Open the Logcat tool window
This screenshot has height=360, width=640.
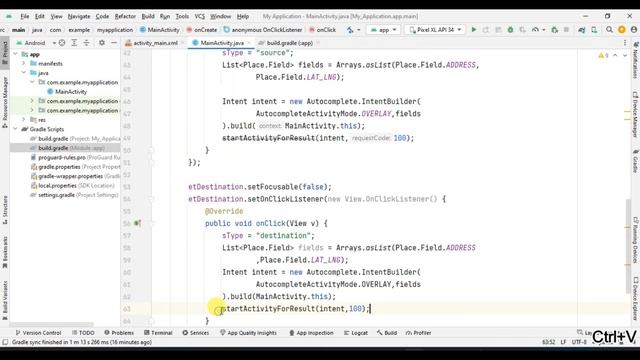point(356,333)
